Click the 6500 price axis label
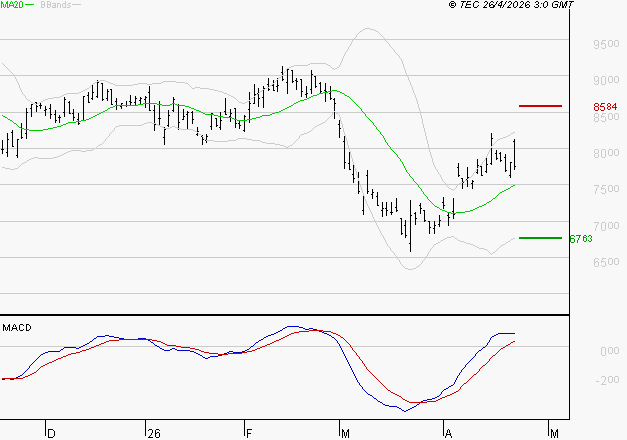 [x=606, y=262]
